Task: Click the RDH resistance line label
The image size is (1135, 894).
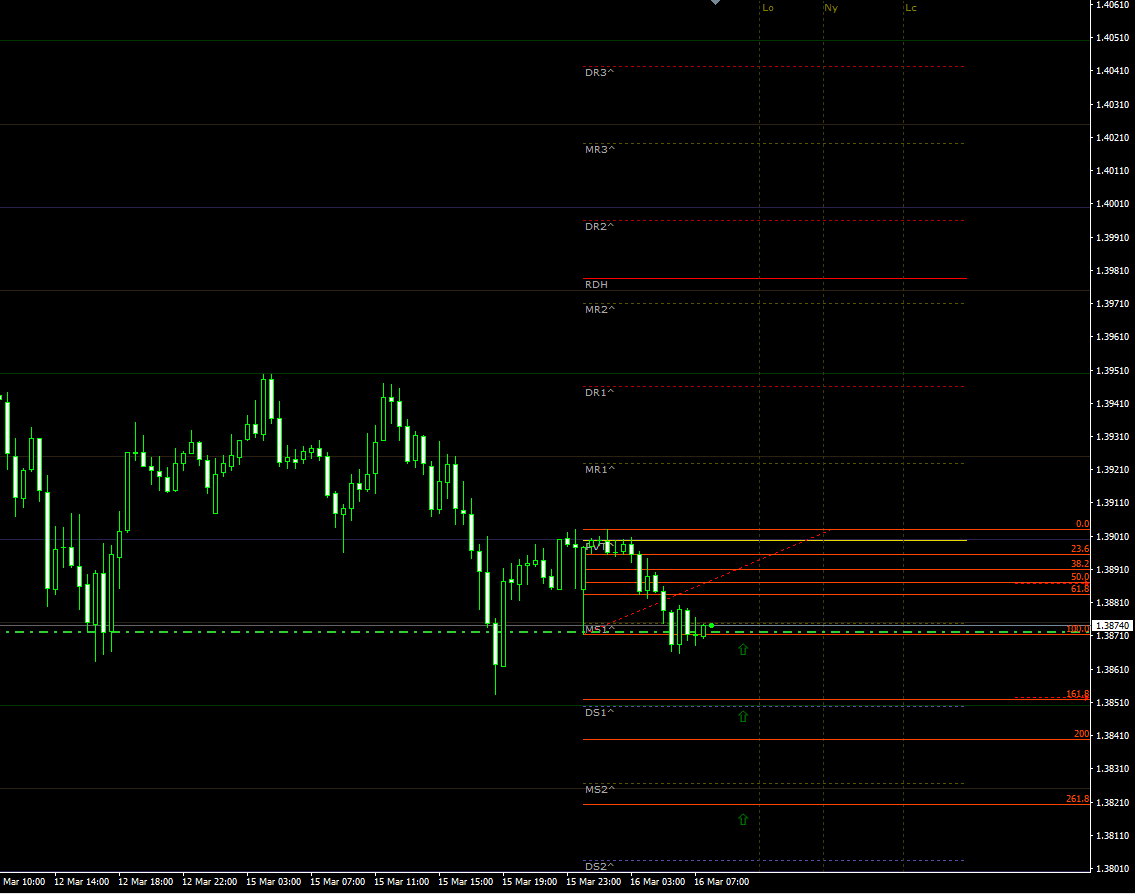Action: [594, 284]
